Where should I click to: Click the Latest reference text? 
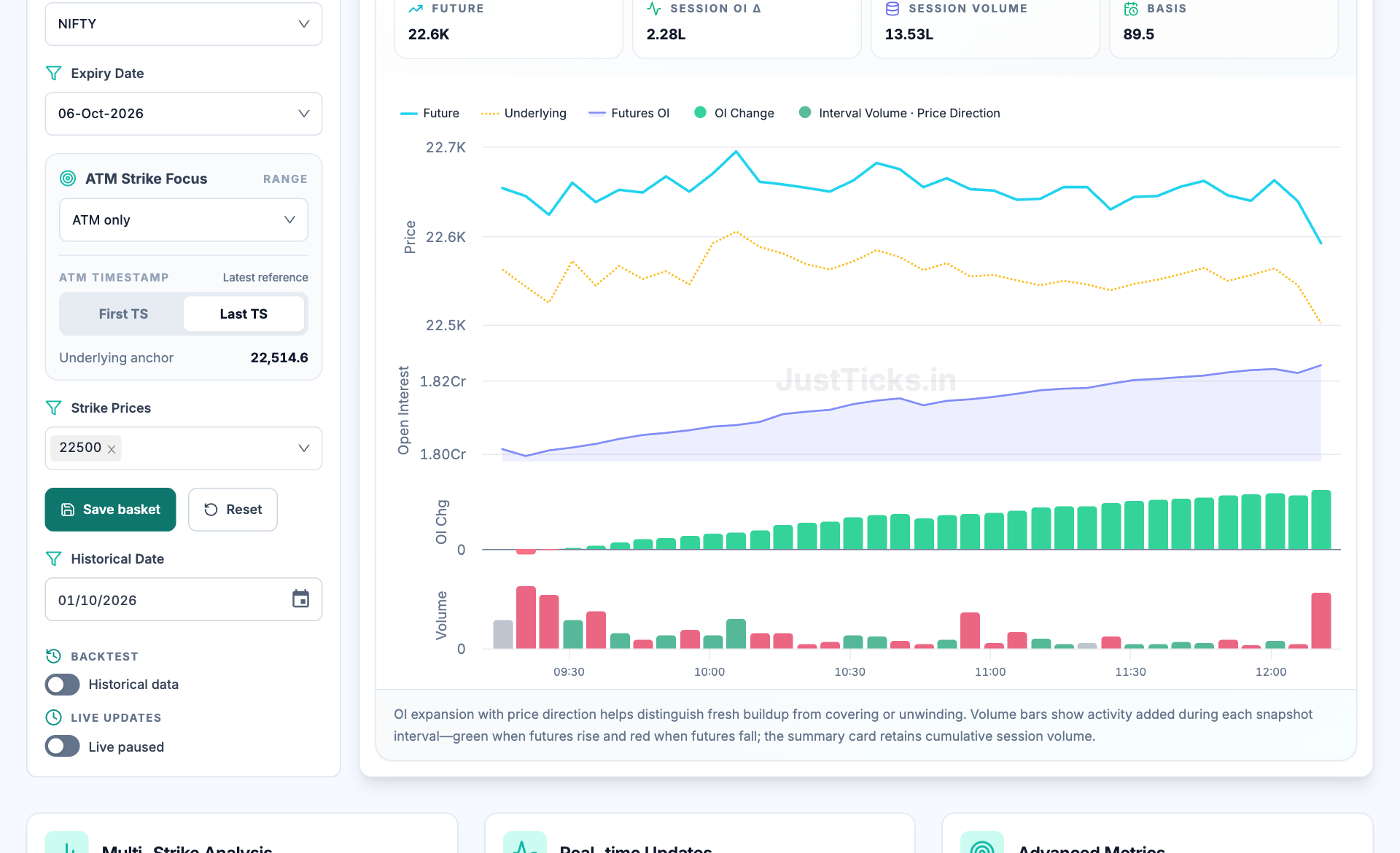(265, 278)
